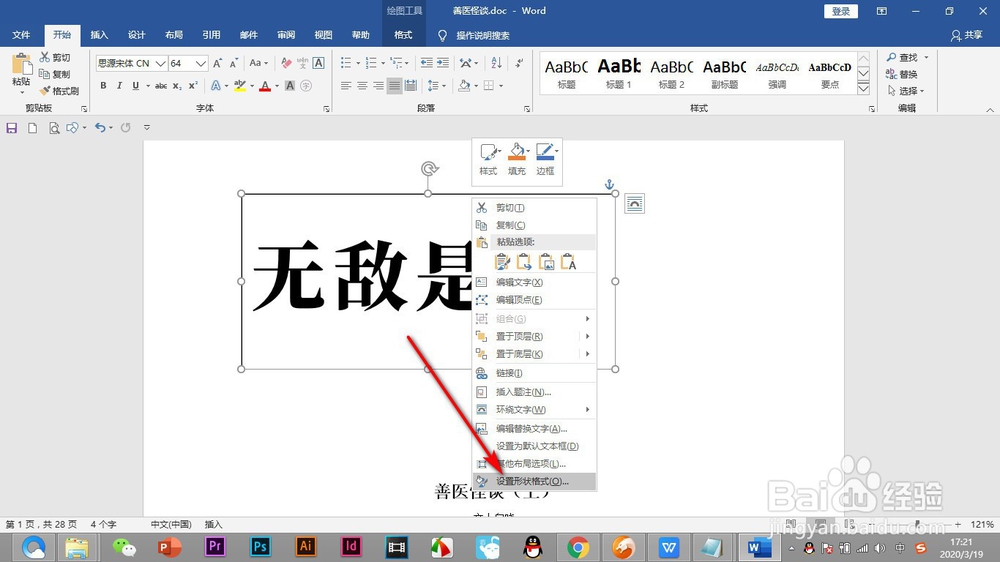Viewport: 1000px width, 562px height.
Task: Decrease paragraph indent
Action: pos(426,63)
